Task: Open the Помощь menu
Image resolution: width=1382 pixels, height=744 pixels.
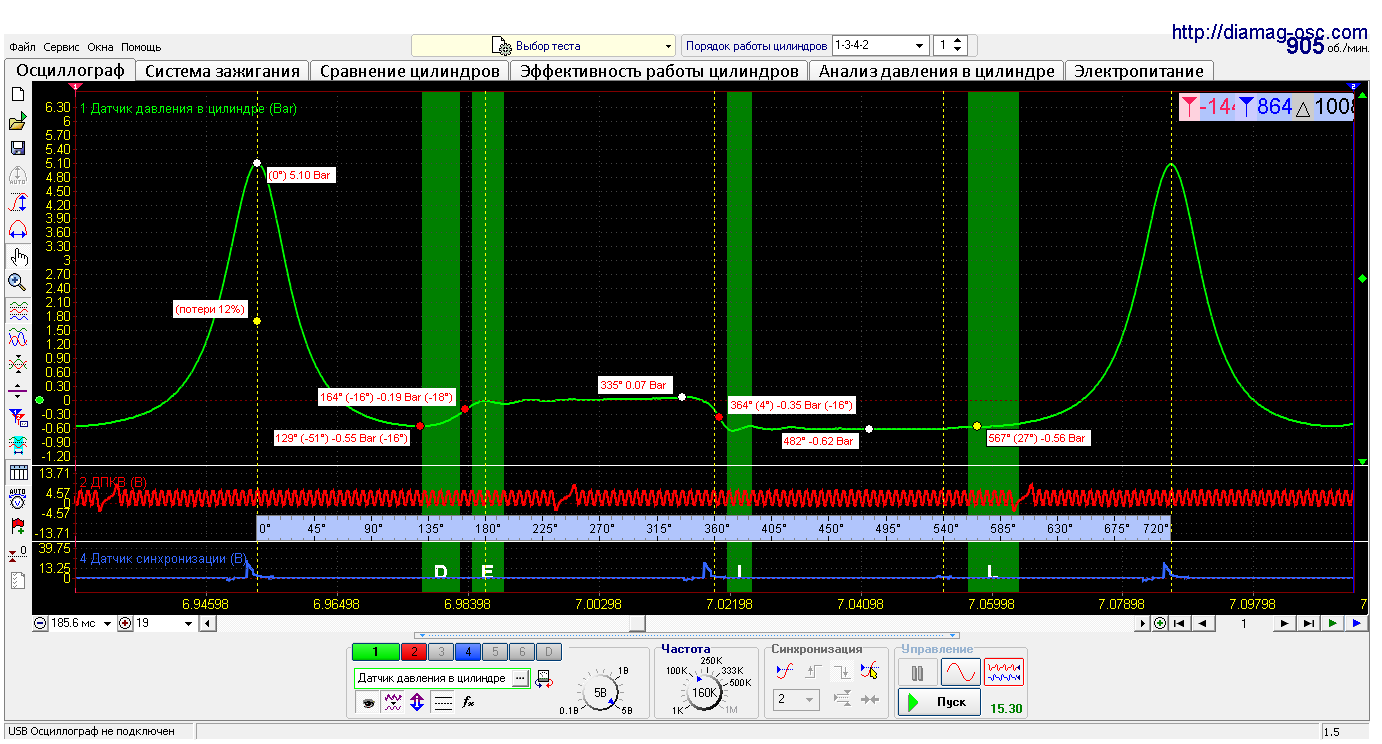Action: point(141,47)
